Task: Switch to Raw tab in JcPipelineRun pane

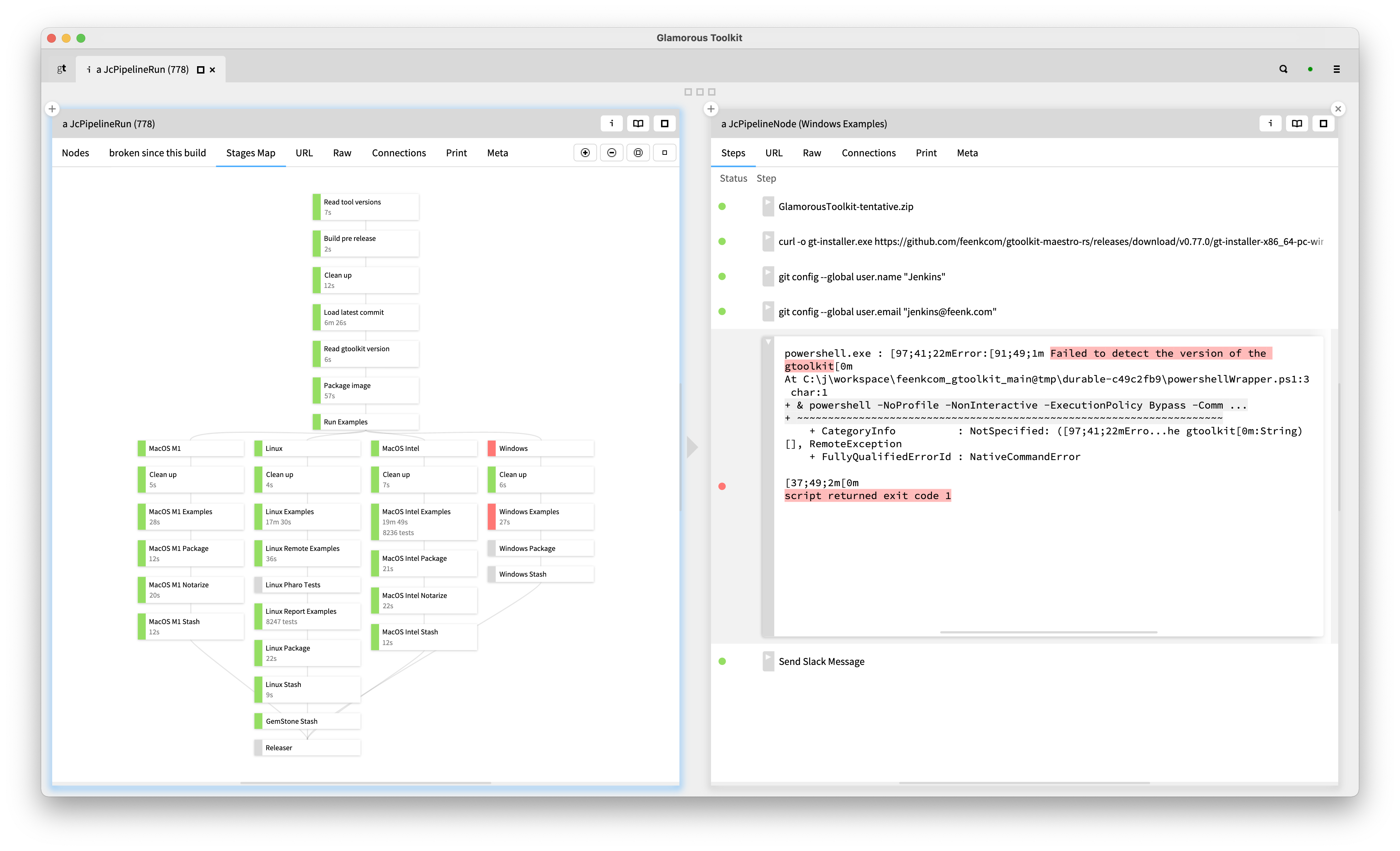Action: pos(342,153)
